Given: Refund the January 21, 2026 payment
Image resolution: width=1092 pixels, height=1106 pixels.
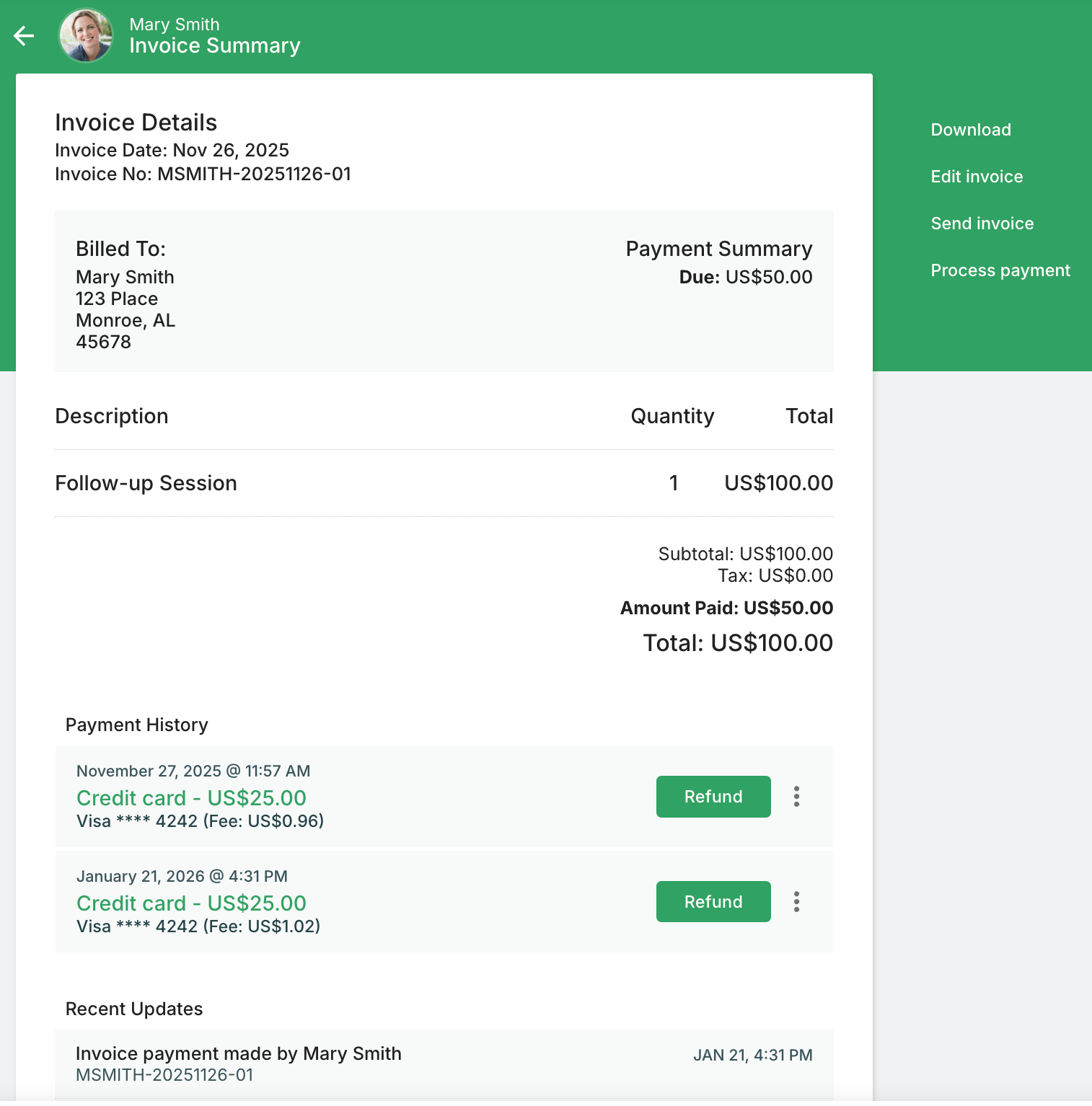Looking at the screenshot, I should (x=713, y=902).
